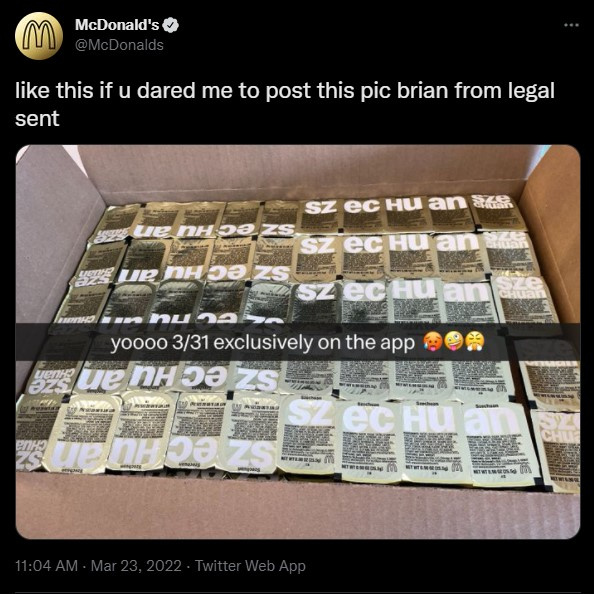Click the large "SZ" packet in bottom row
The height and width of the screenshot is (594, 594).
(x=311, y=413)
